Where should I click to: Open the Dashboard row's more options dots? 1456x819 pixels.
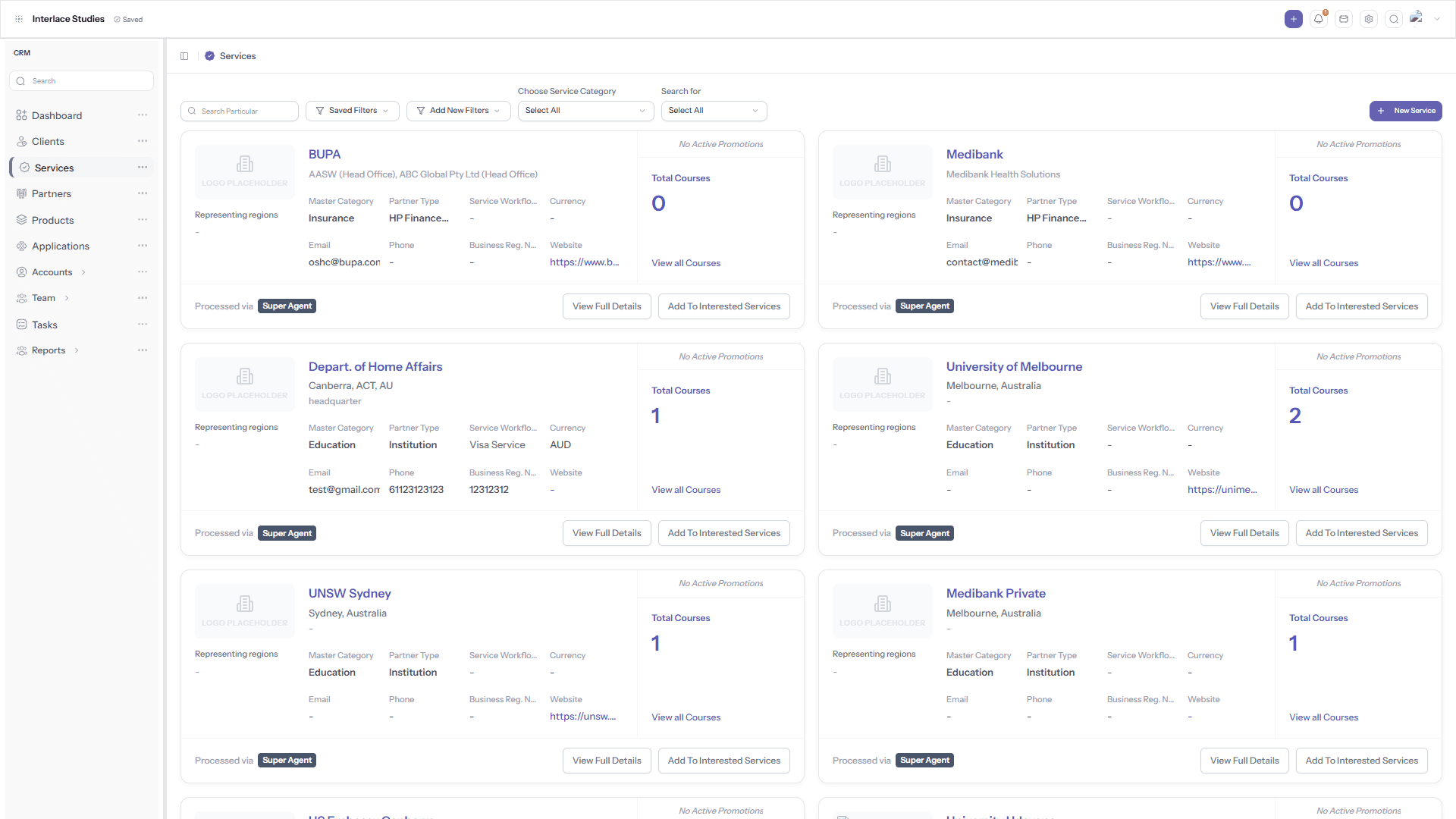(x=143, y=115)
